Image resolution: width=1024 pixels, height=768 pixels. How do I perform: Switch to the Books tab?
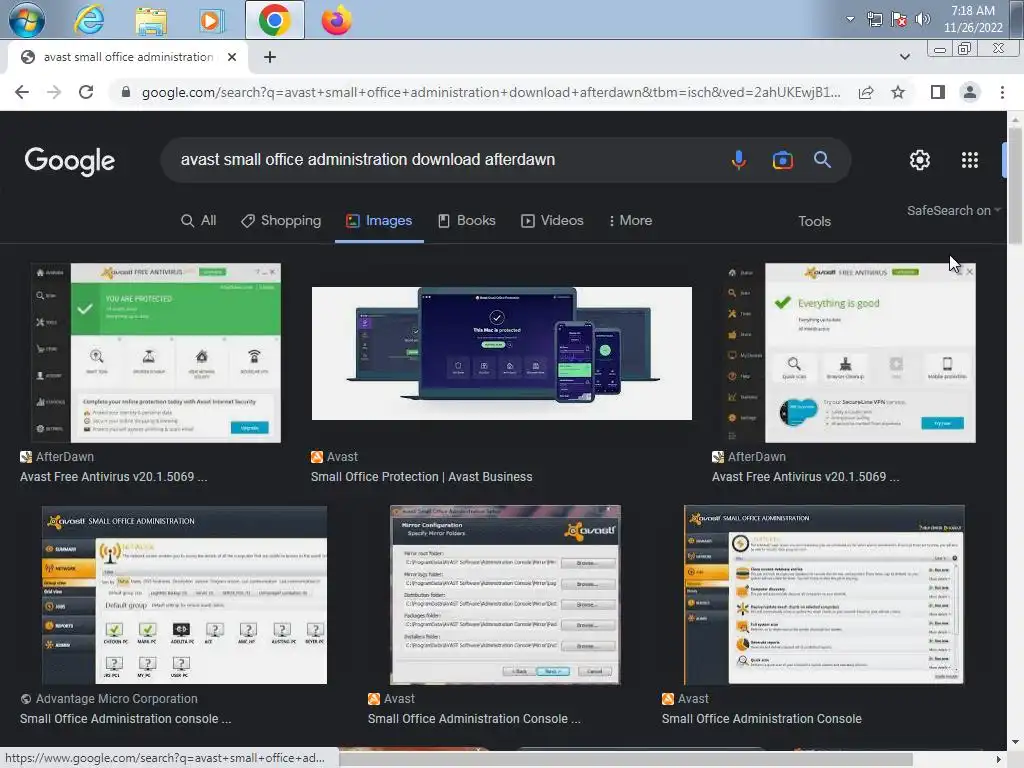click(467, 221)
